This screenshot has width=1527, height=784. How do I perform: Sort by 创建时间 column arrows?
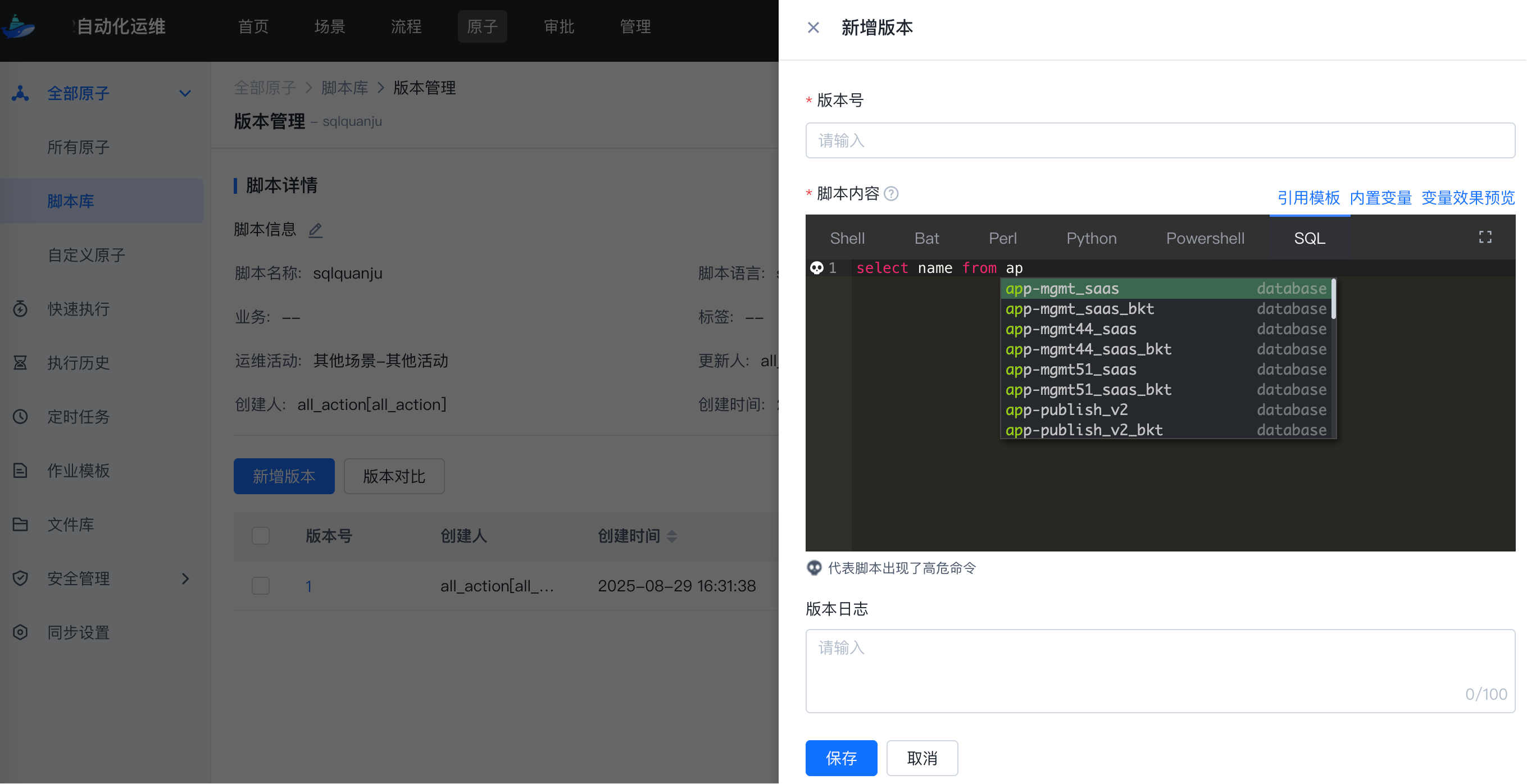click(671, 536)
